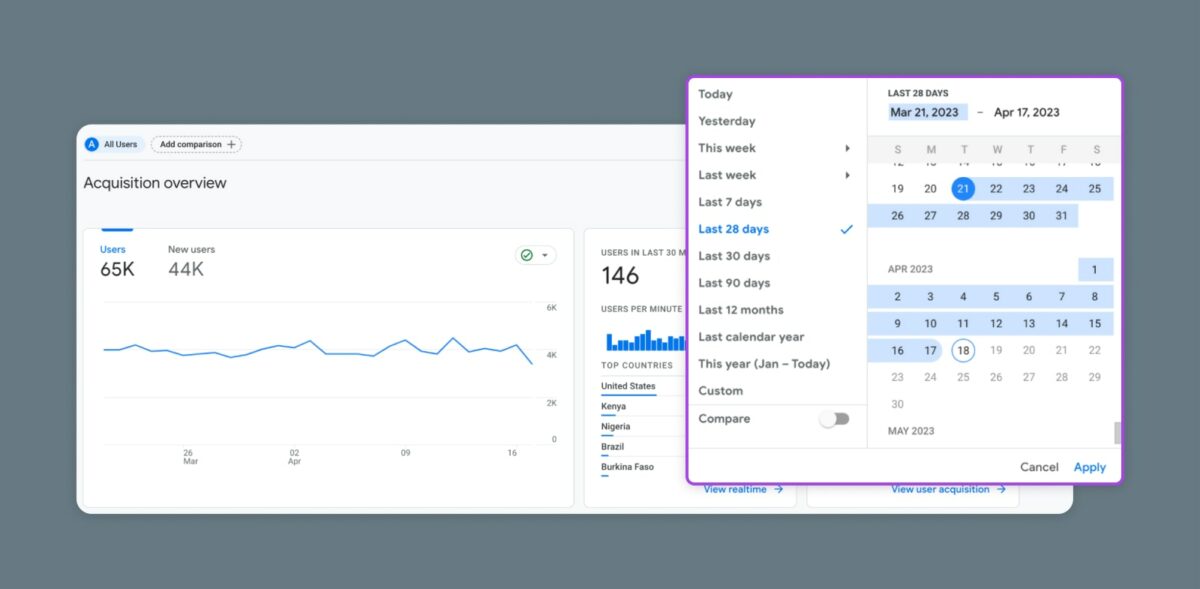Click the All Users avatar icon
Screen dimensions: 1200x589
pos(92,144)
